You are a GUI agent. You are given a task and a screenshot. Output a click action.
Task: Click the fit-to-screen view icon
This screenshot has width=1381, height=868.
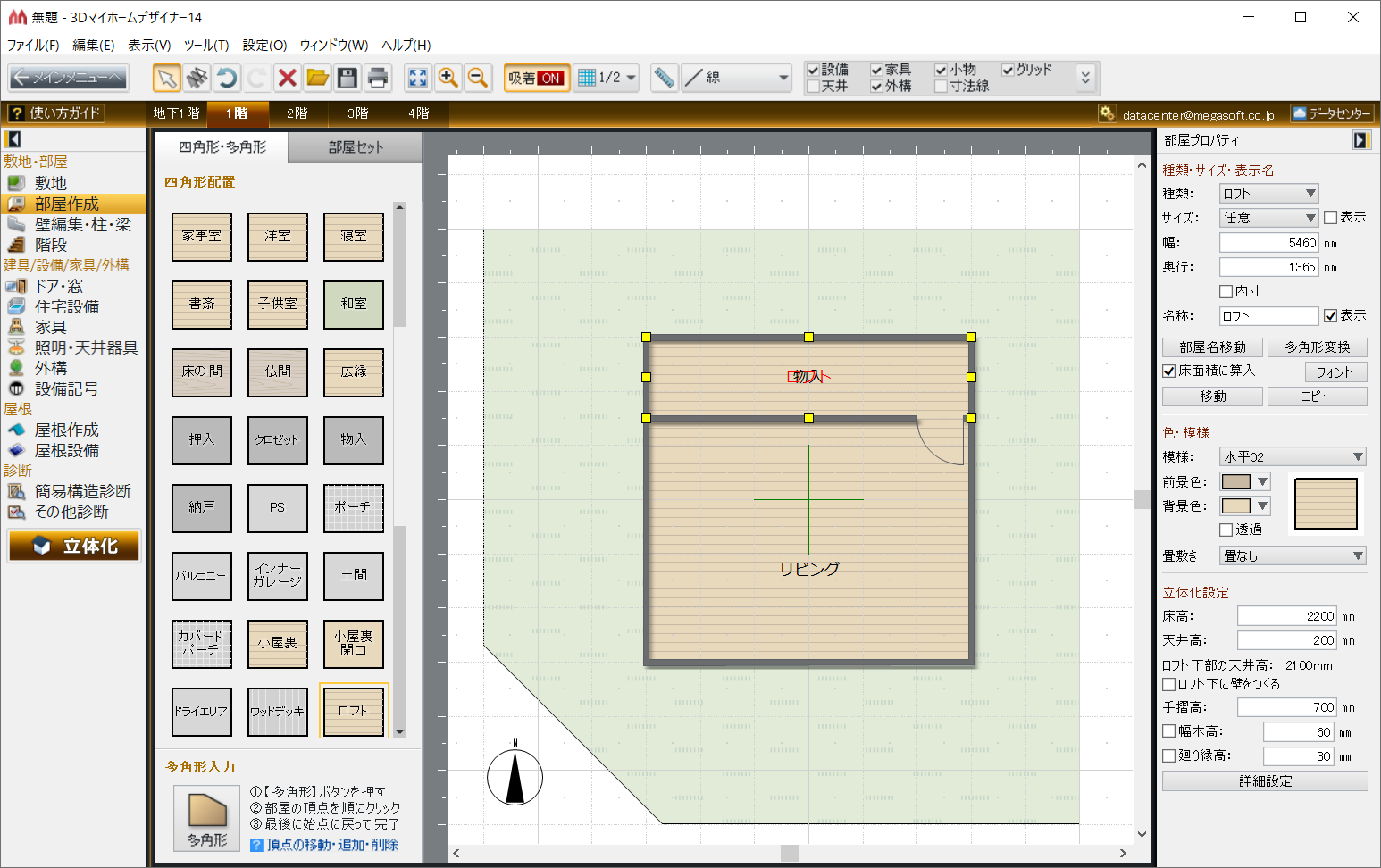pyautogui.click(x=417, y=79)
